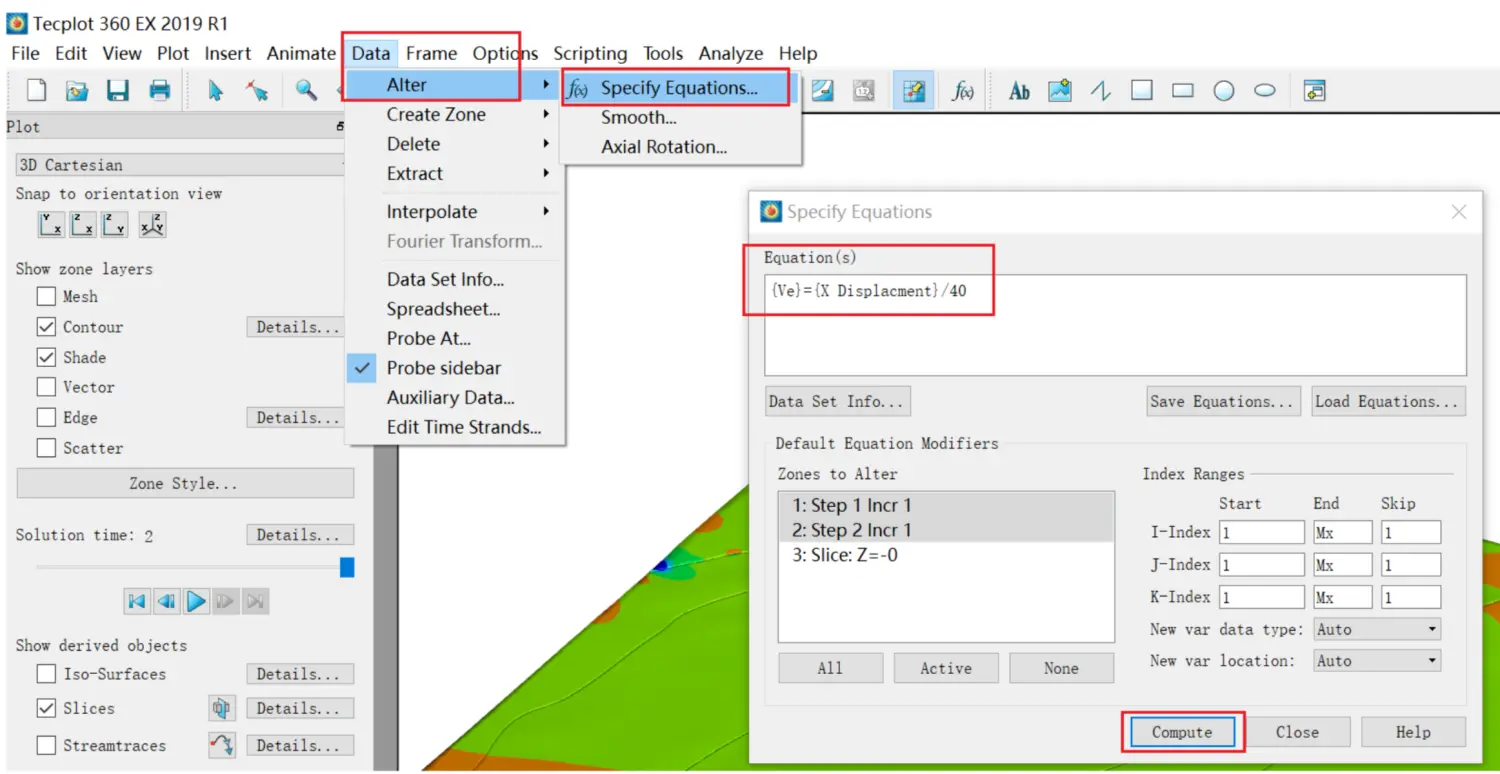The height and width of the screenshot is (774, 1500).
Task: Select the square drawing tool
Action: point(1142,91)
